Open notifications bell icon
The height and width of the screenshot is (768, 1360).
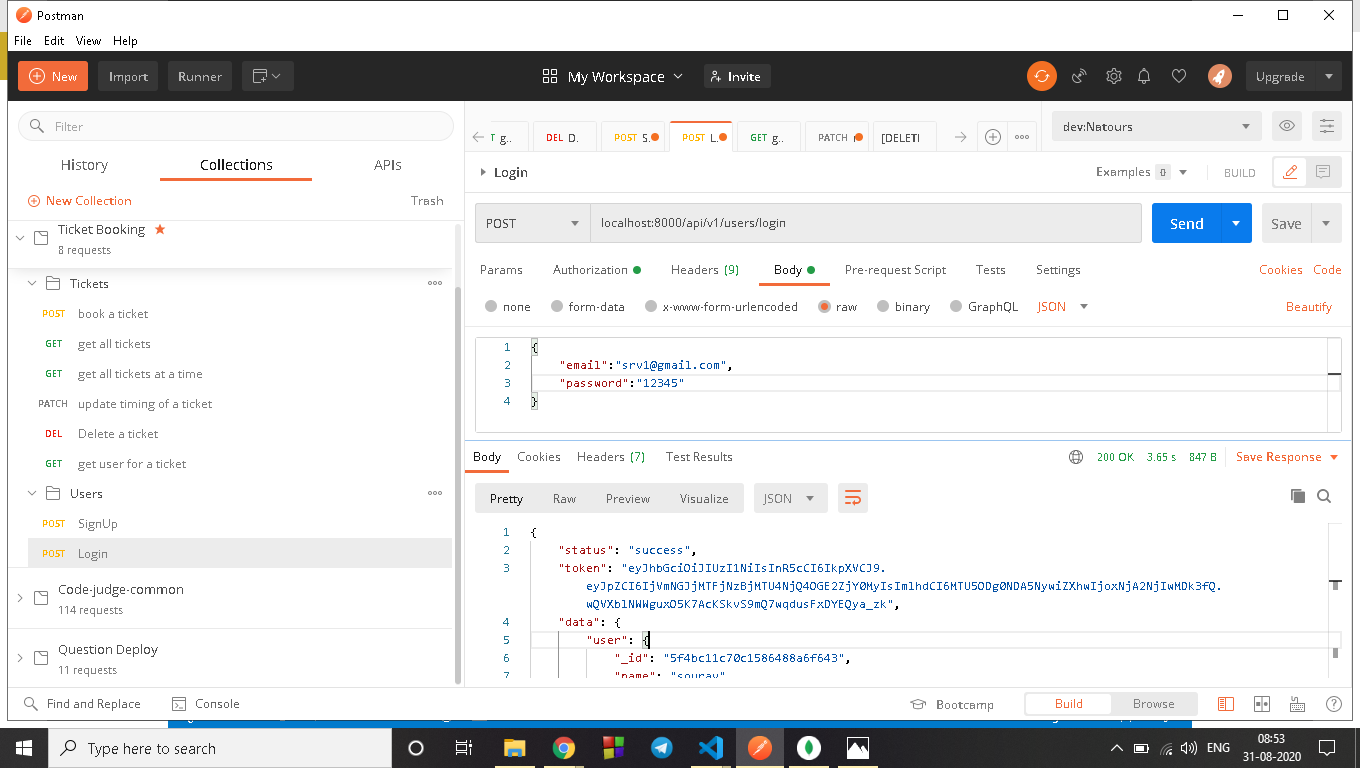click(x=1144, y=76)
